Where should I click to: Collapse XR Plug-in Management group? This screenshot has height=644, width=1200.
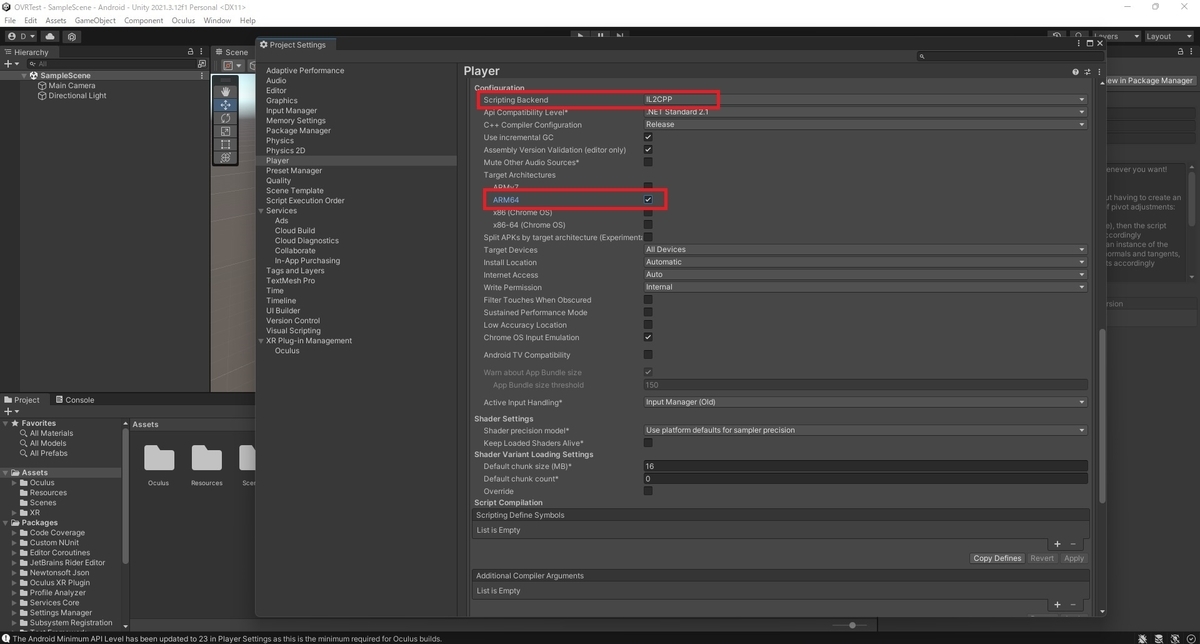coord(262,341)
